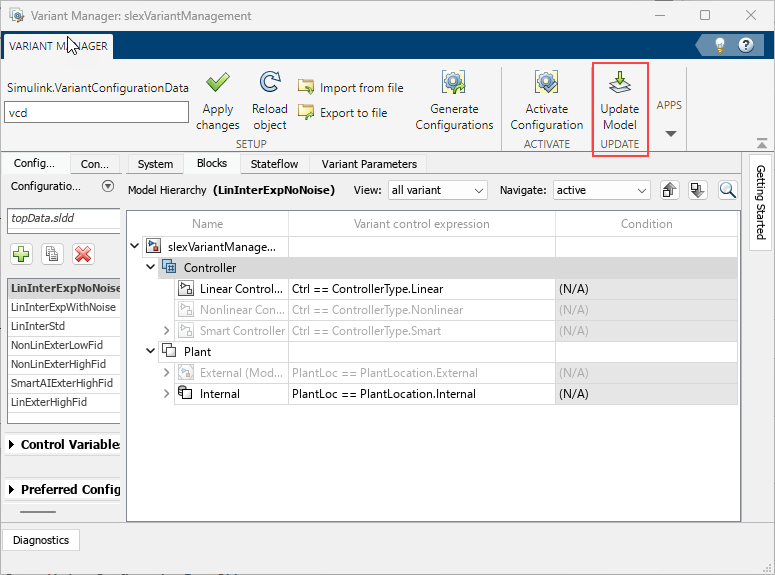The image size is (775, 575).
Task: Select the NonLinExterHighFid configuration
Action: pyautogui.click(x=64, y=364)
